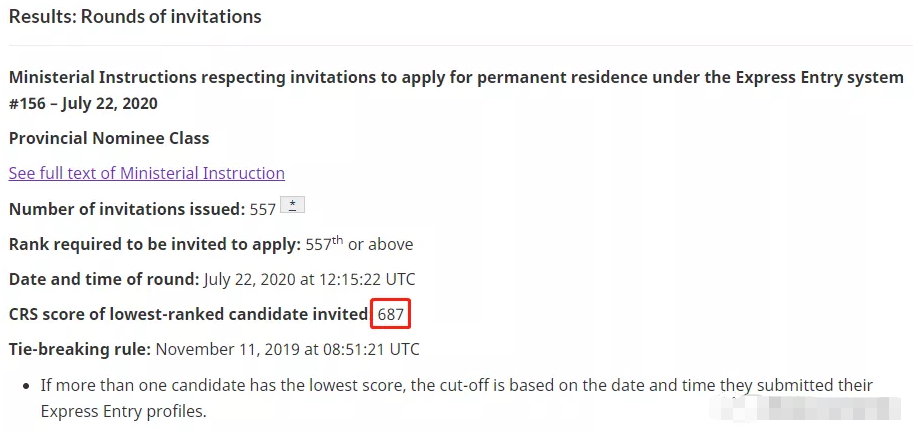This screenshot has height=431, width=913.
Task: Click the "Provincial Nominee Class" subheading
Action: point(109,138)
